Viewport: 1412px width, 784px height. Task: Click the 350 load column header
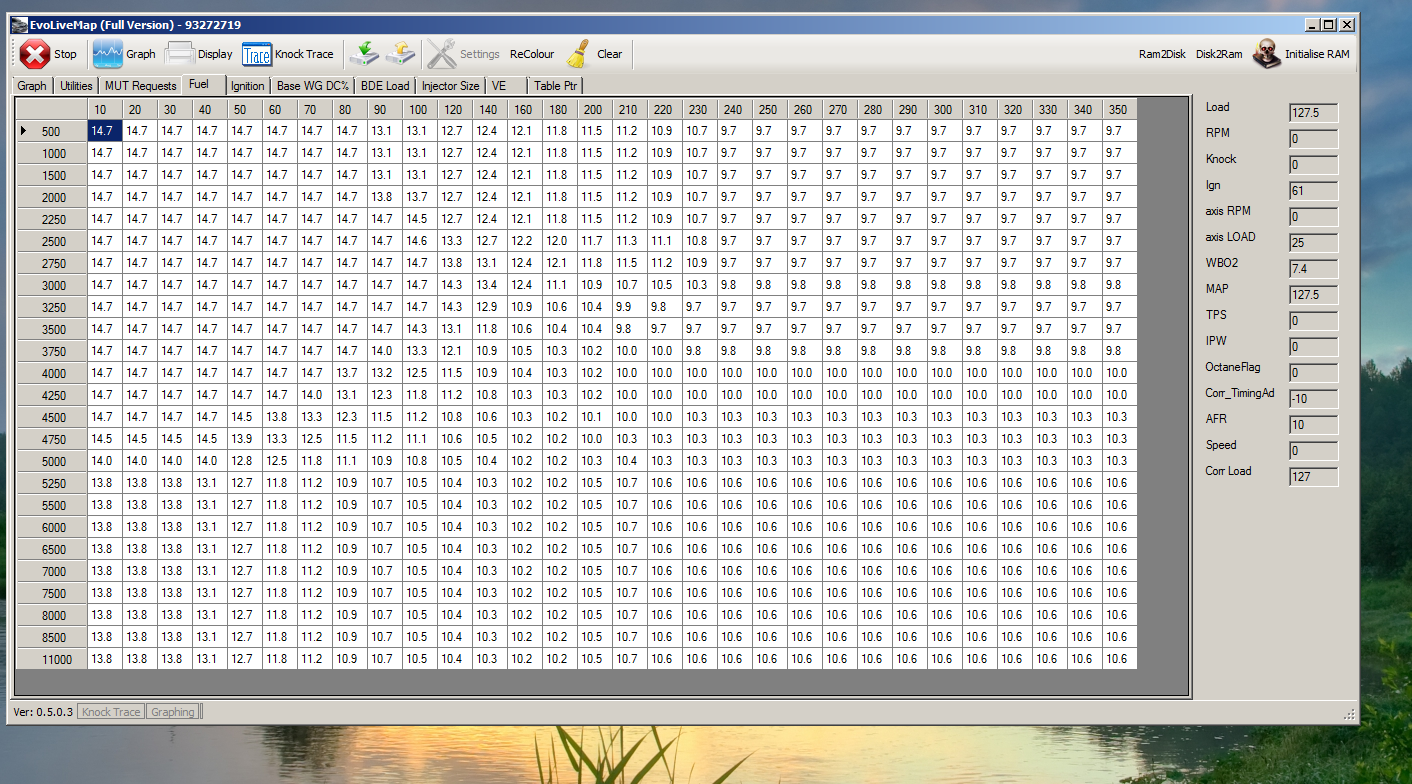(x=1118, y=109)
